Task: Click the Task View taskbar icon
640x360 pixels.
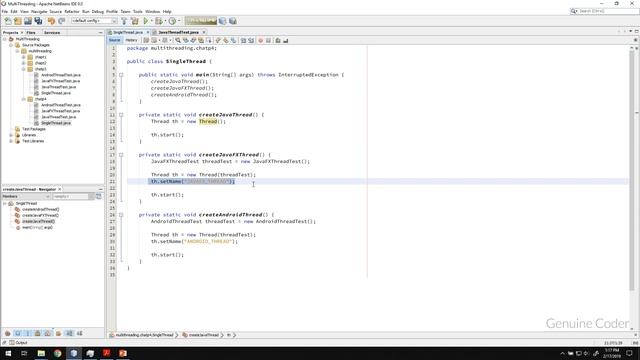Action: [x=24, y=353]
